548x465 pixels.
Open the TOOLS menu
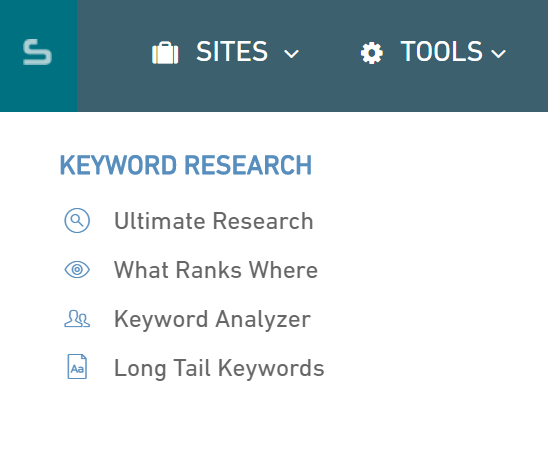pyautogui.click(x=433, y=52)
